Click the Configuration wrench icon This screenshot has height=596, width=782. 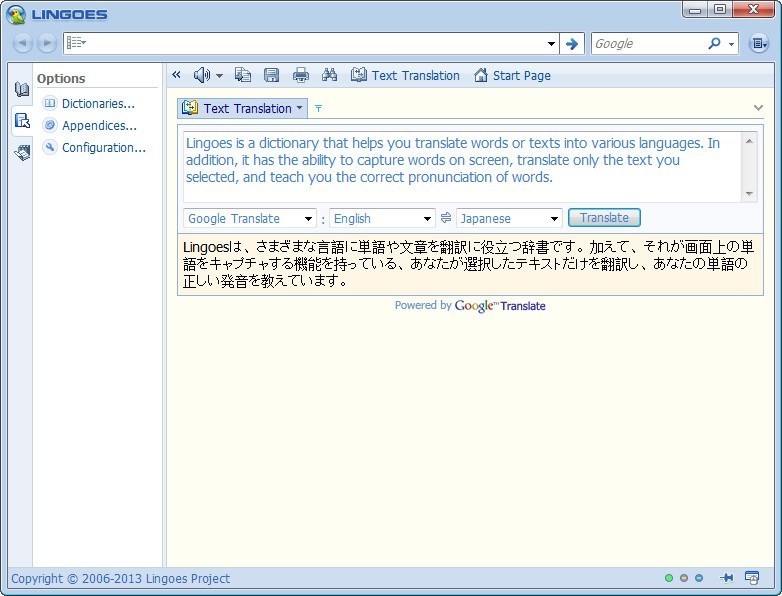click(50, 147)
